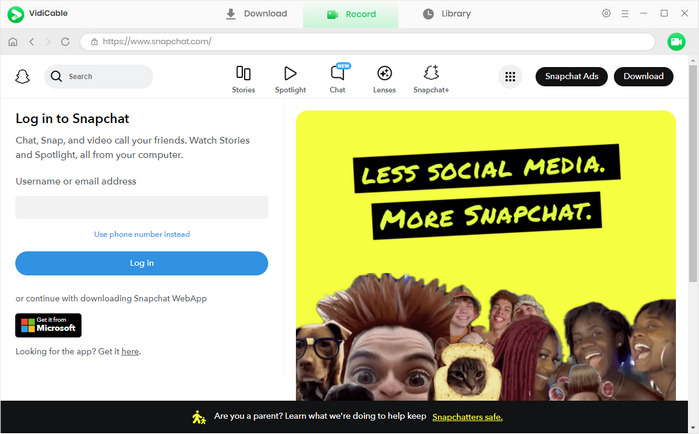Open the Download tab
Screen dimensions: 699x434
coord(256,14)
